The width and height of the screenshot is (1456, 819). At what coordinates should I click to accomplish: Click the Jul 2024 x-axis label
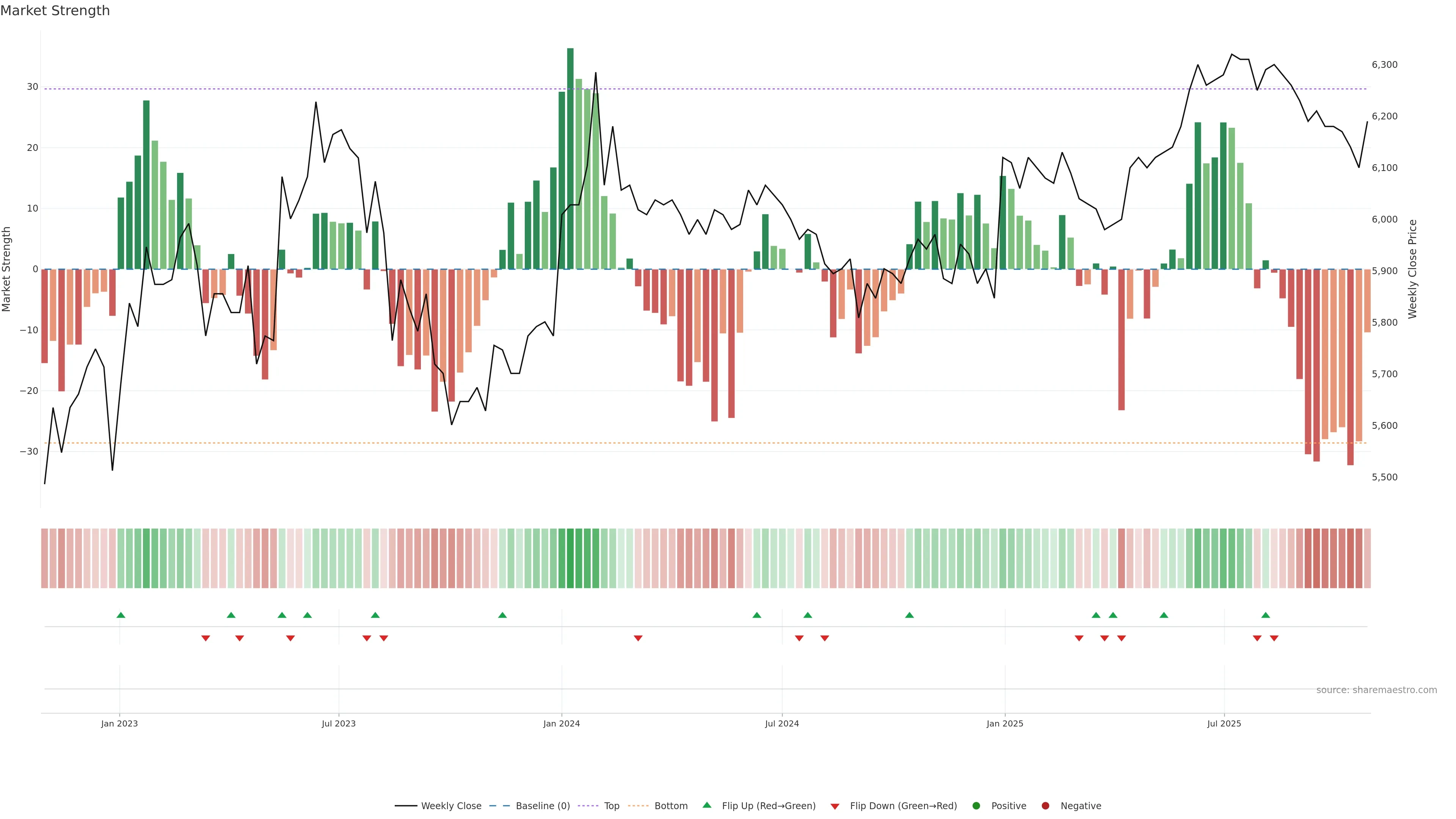(782, 723)
